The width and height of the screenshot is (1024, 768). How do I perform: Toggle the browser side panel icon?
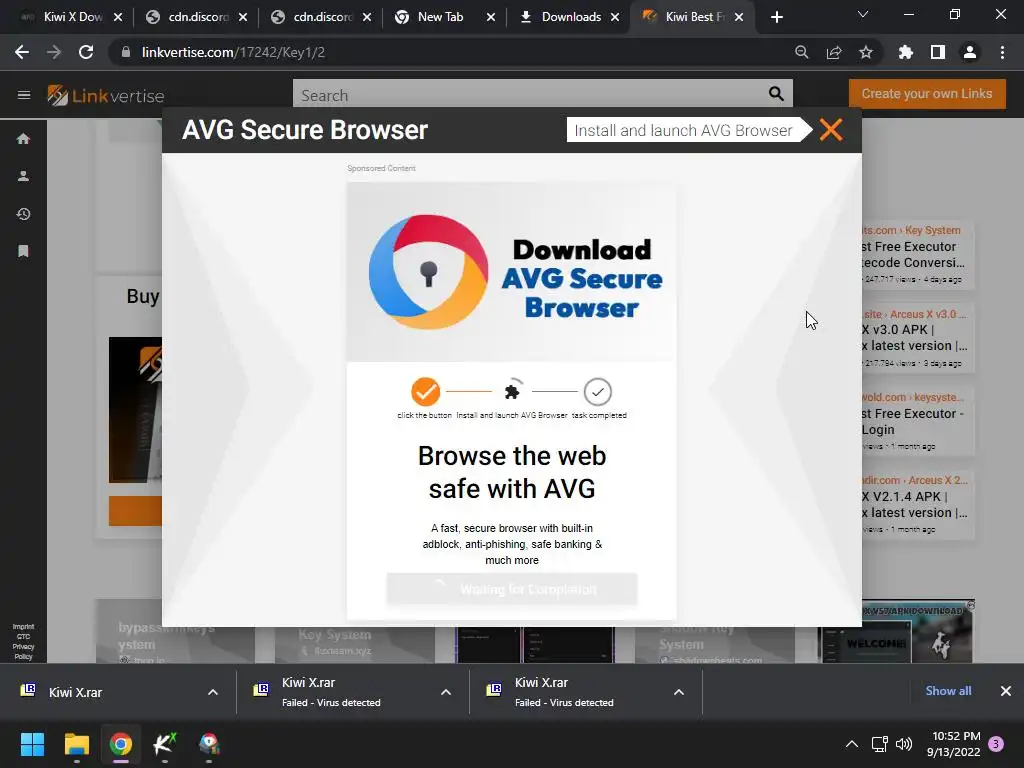(938, 52)
